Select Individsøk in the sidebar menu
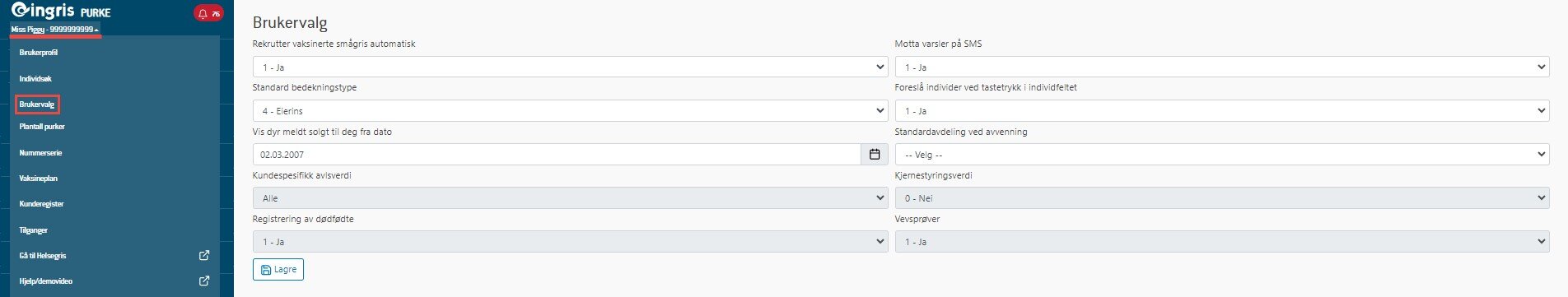Screen dimensions: 1568x297 coord(35,79)
